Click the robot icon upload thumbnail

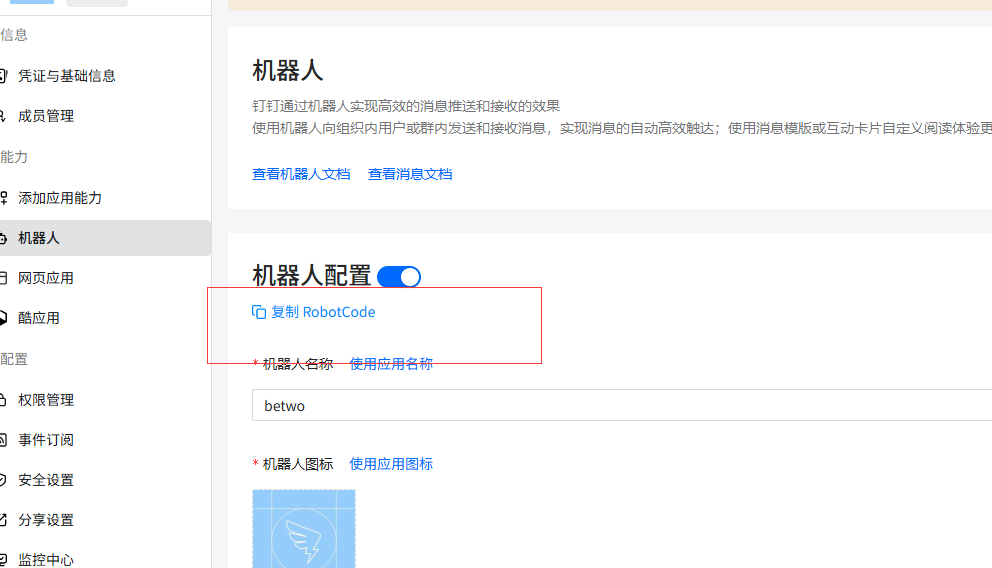[304, 529]
